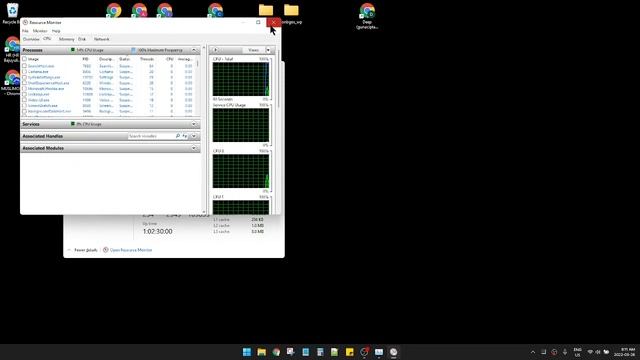Open the Deep Chrome shortcut on desktop
Screen dimensions: 640x360
point(367,16)
